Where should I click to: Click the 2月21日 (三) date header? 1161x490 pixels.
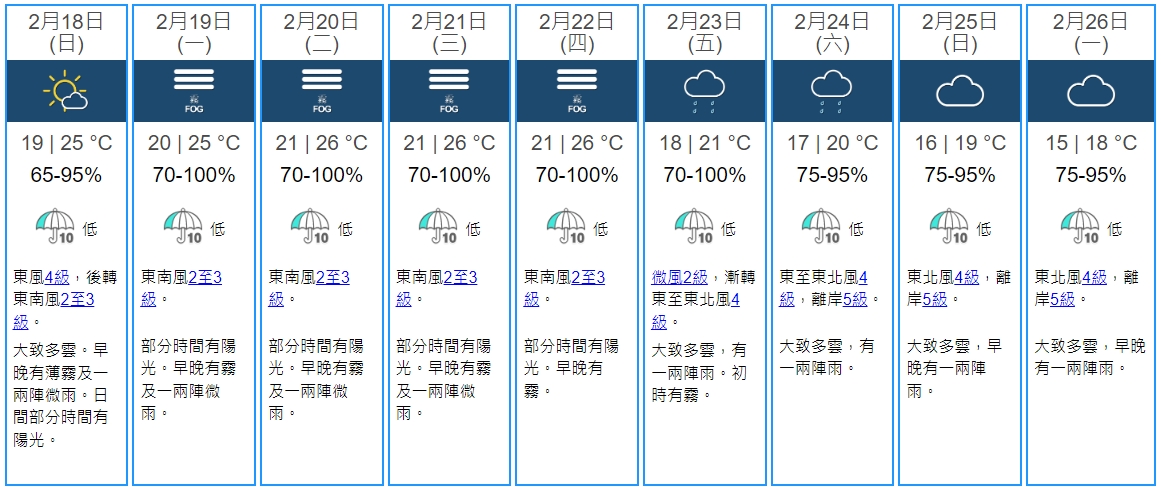(449, 32)
